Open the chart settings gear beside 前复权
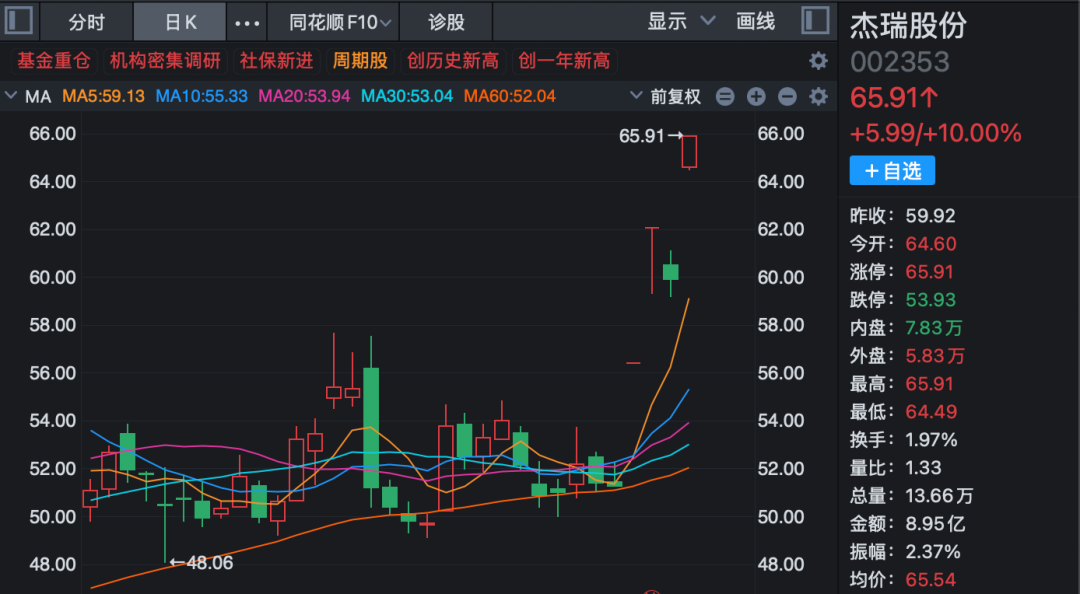Screen dimensions: 1080x594 pos(818,96)
